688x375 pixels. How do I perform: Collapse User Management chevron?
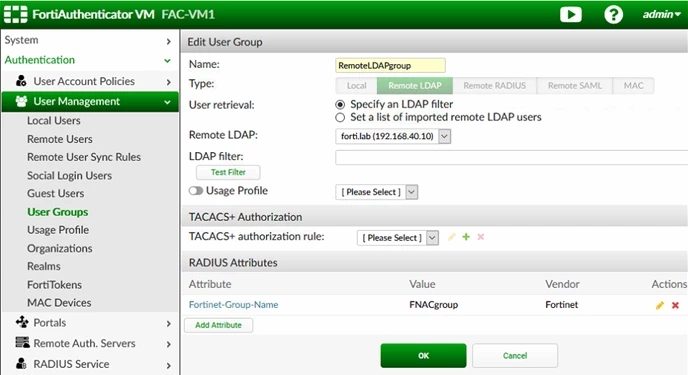tap(168, 102)
